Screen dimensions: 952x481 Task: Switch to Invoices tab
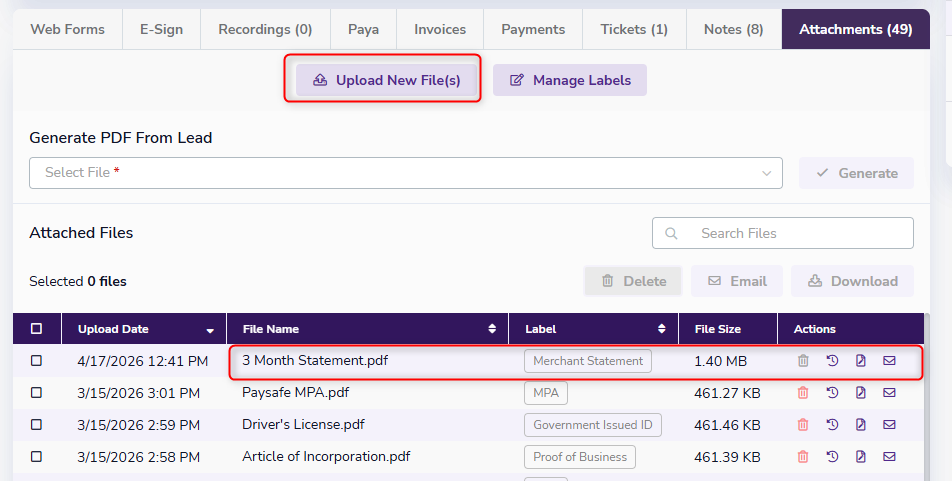tap(440, 29)
